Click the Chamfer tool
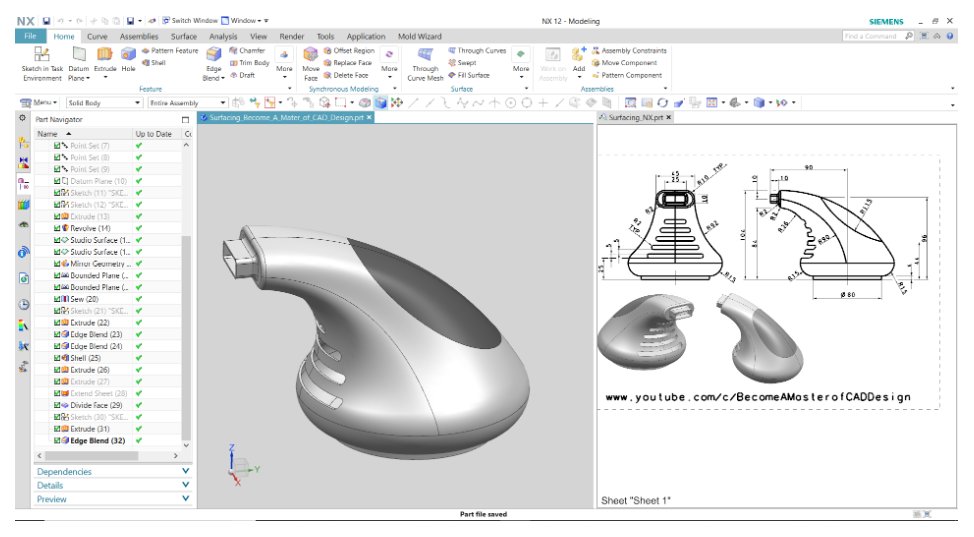The width and height of the screenshot is (974, 537). coord(247,50)
